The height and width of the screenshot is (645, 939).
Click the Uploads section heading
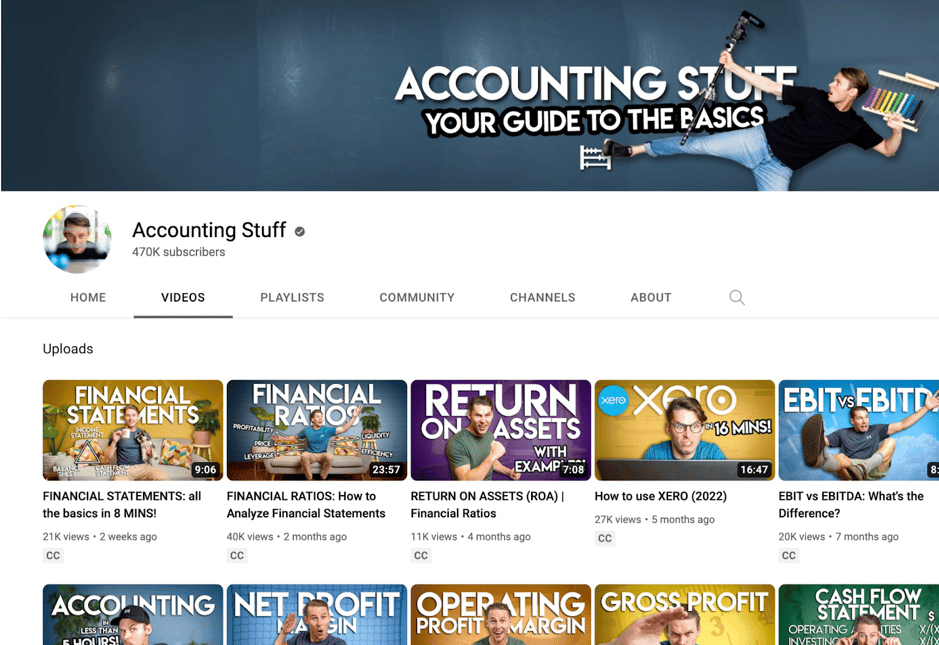68,349
